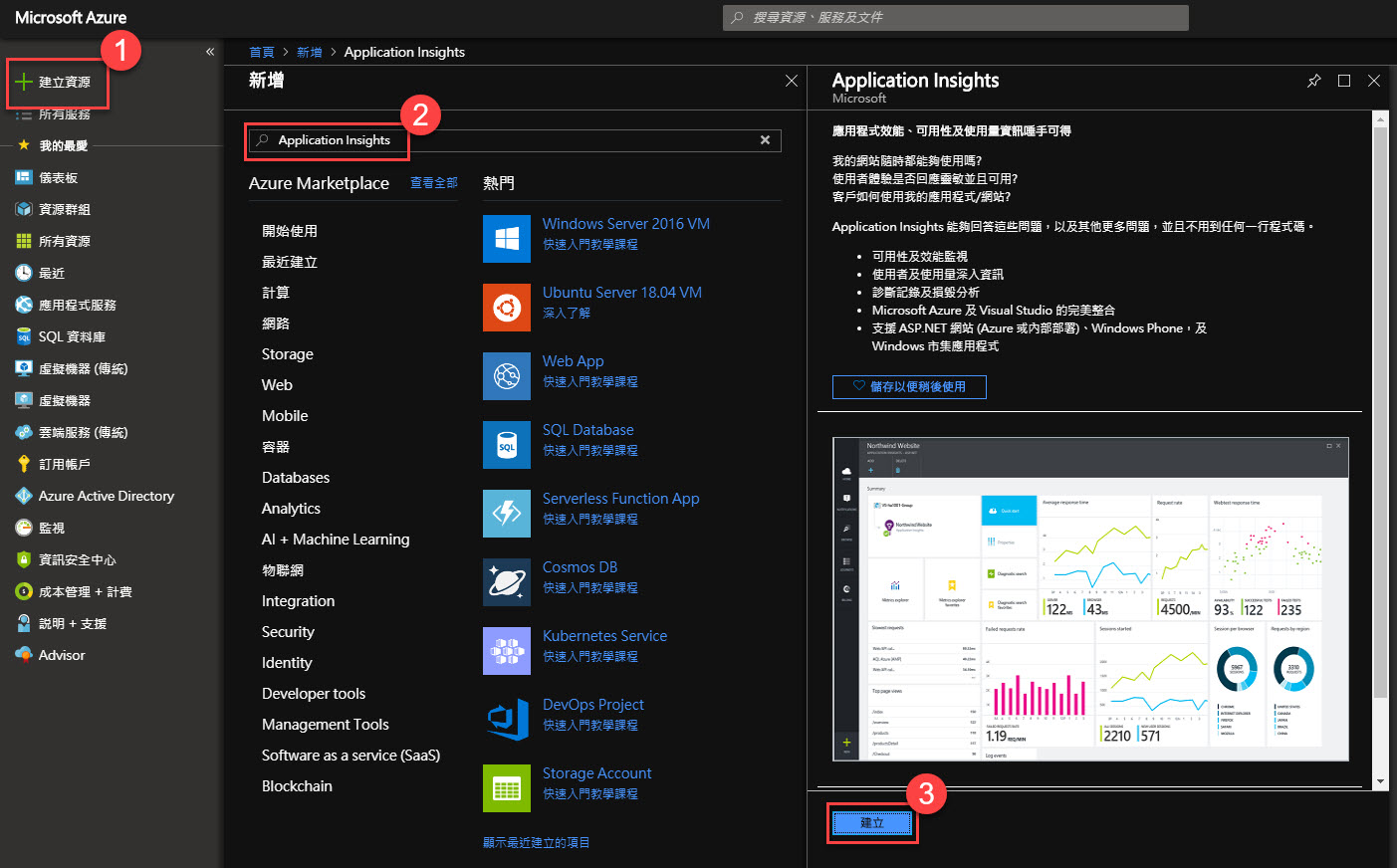Open 資訊安全中心 shield icon
This screenshot has height=868, width=1397.
[24, 559]
